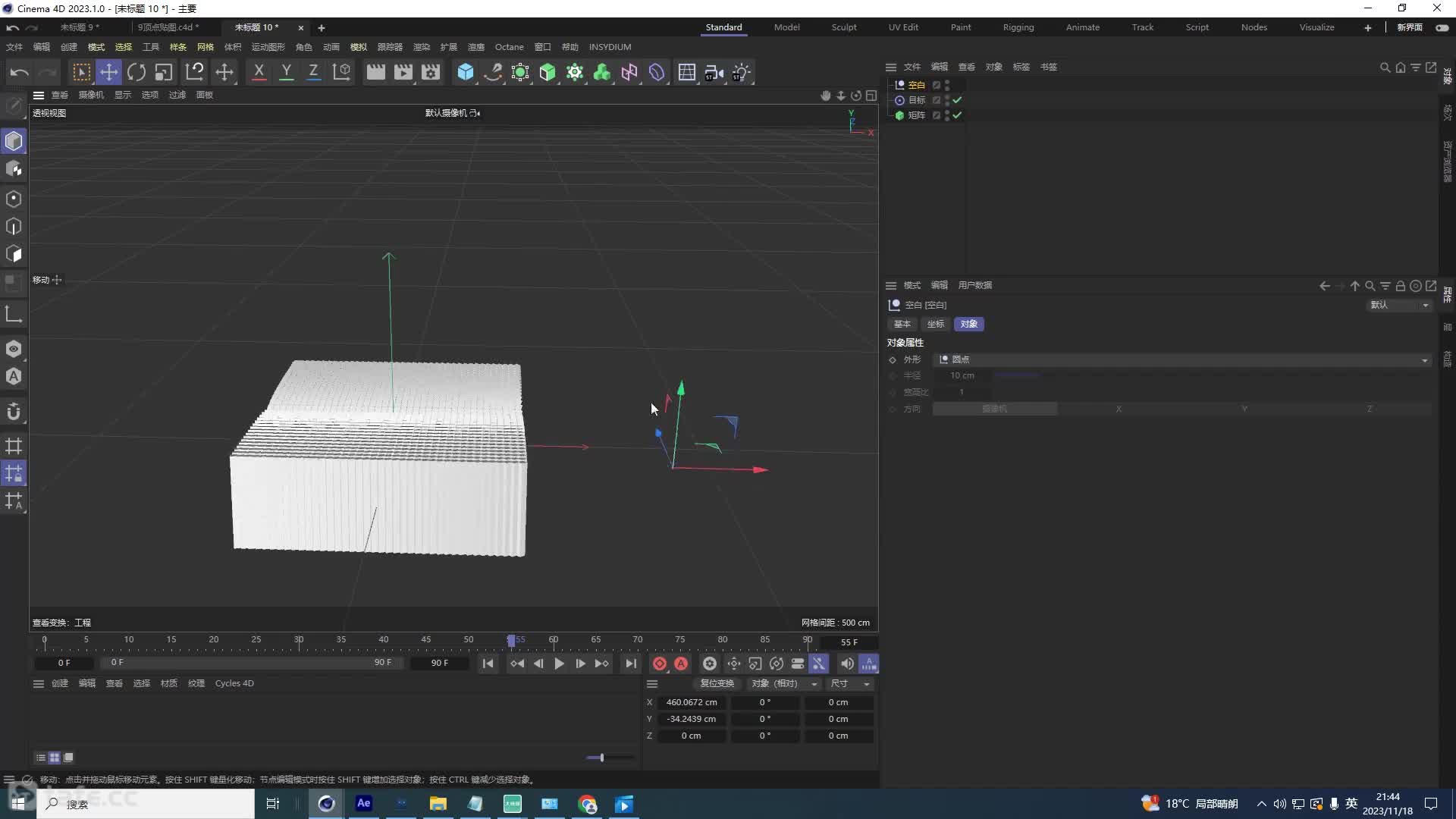This screenshot has width=1456, height=819.
Task: Activate the live selection tool
Action: [x=81, y=72]
